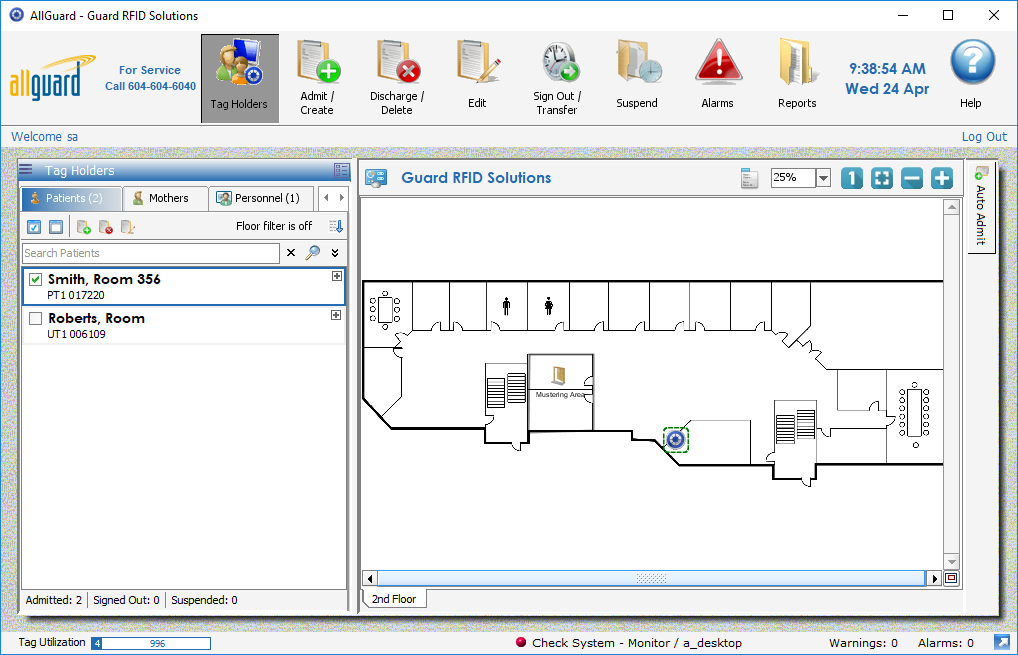The width and height of the screenshot is (1018, 655).
Task: Switch to the Patients (2) tab
Action: point(71,198)
